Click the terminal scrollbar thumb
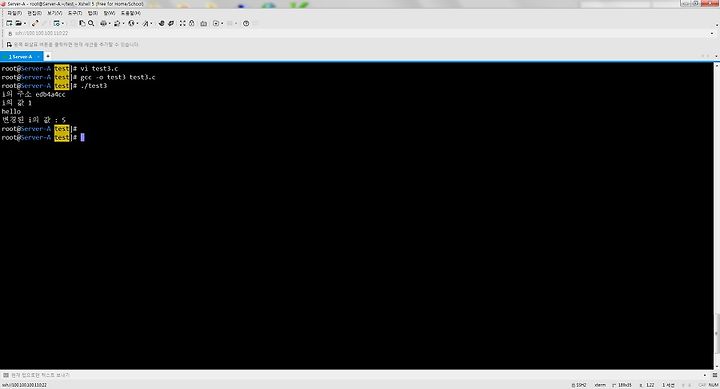 [716, 333]
